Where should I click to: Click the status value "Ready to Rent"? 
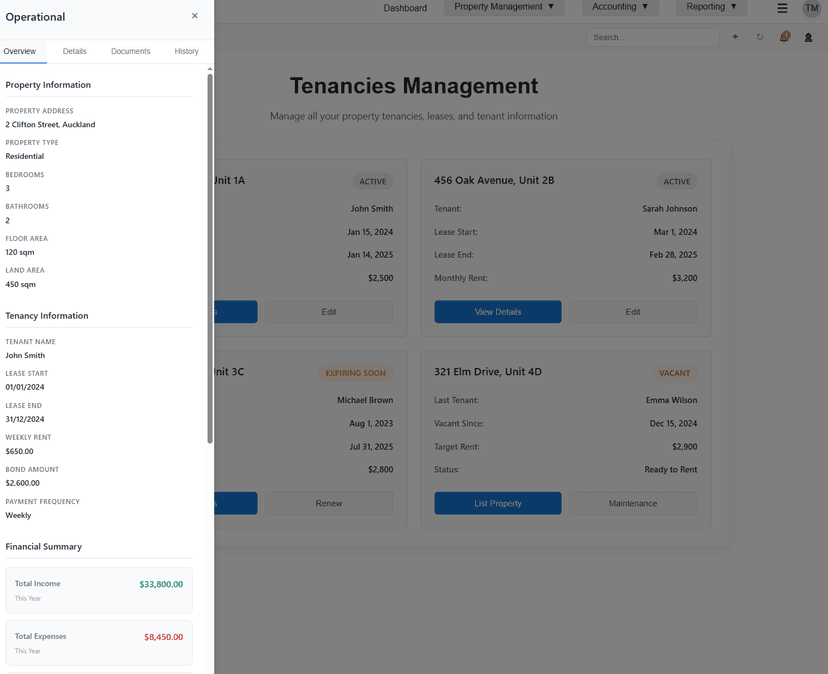click(x=671, y=470)
